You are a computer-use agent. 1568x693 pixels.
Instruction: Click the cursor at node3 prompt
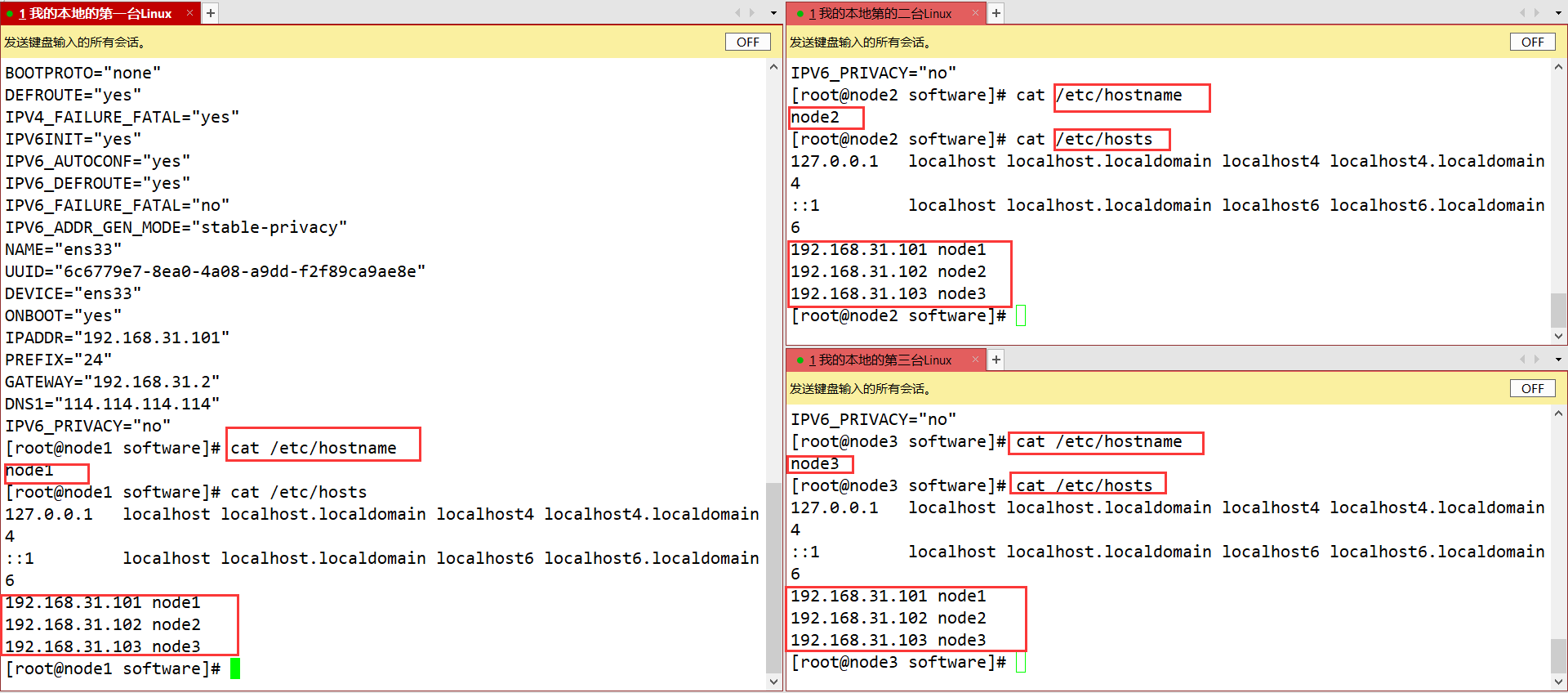pos(1021,663)
